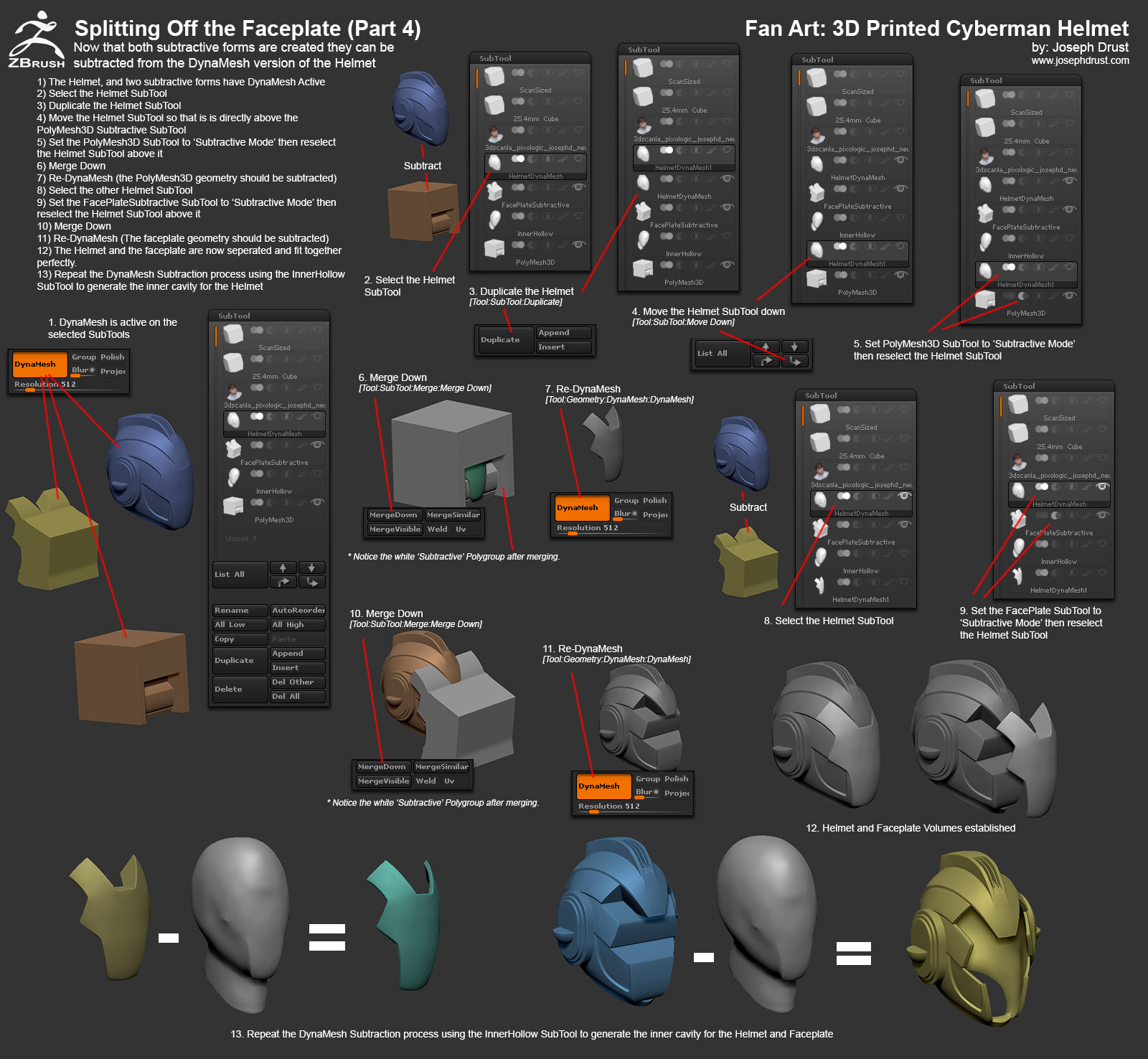Open List All popup in step 4 snippet
Screen dimensions: 1148x1059
click(723, 354)
